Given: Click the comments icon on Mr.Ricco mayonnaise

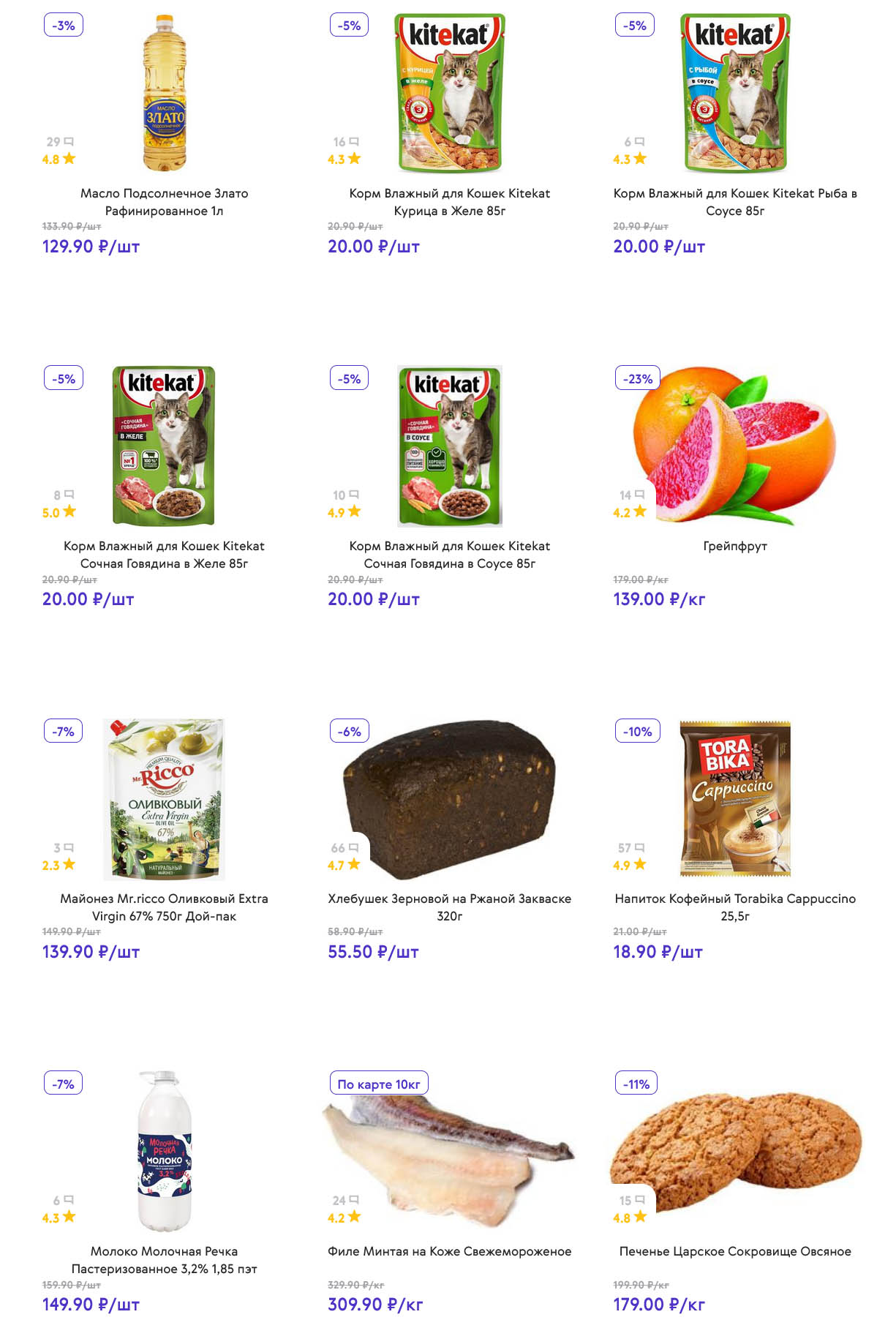Looking at the screenshot, I should tap(69, 847).
